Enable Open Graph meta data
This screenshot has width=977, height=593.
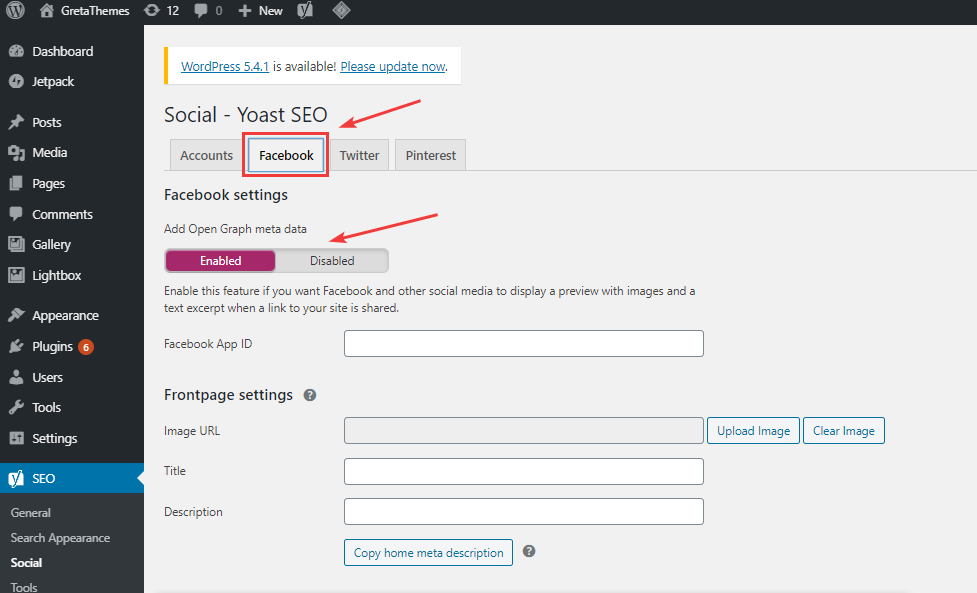(x=220, y=260)
